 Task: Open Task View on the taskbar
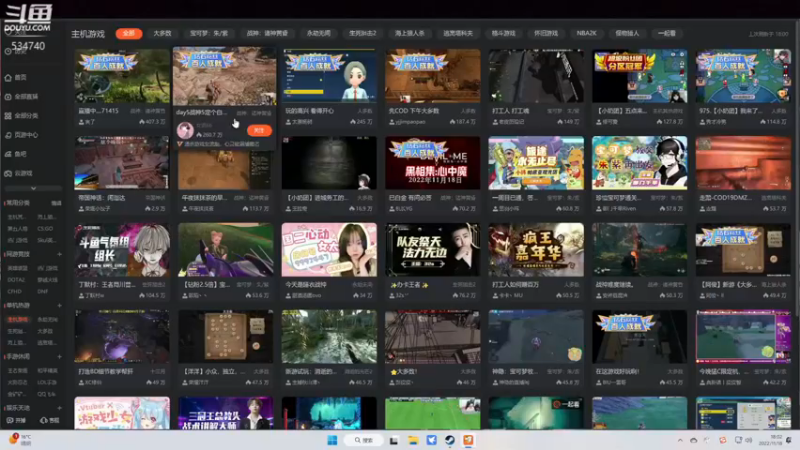[394, 440]
